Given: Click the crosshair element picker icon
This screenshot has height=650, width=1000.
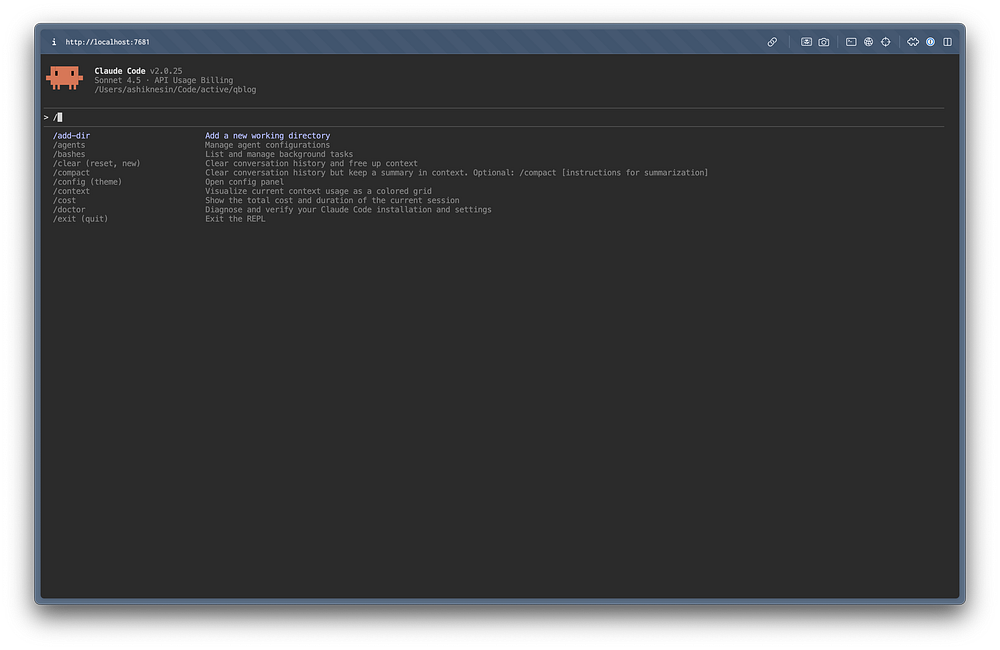Looking at the screenshot, I should pyautogui.click(x=885, y=42).
